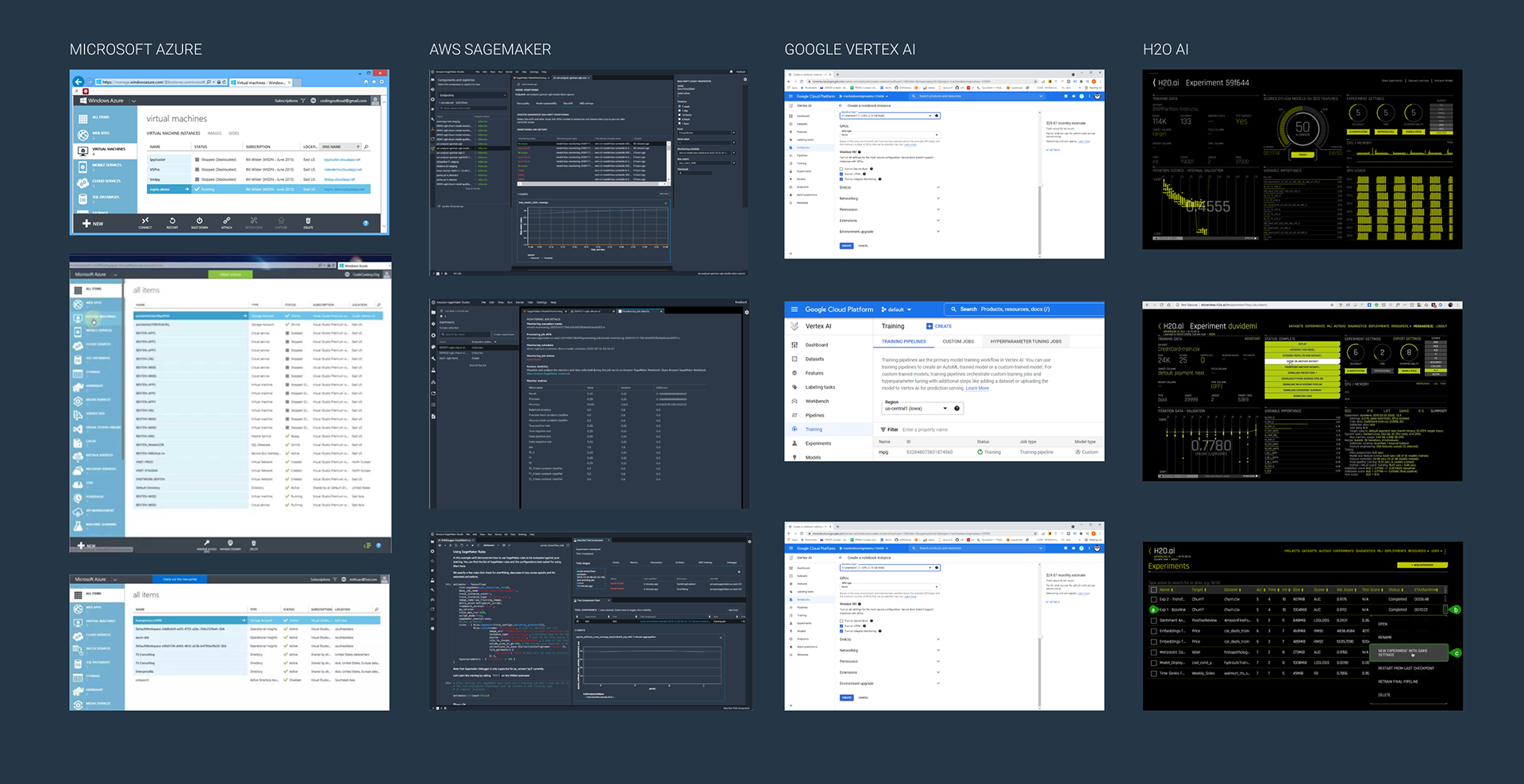Open Mobile Services in Windows Azure sidebar
The width and height of the screenshot is (1524, 784).
(x=103, y=167)
